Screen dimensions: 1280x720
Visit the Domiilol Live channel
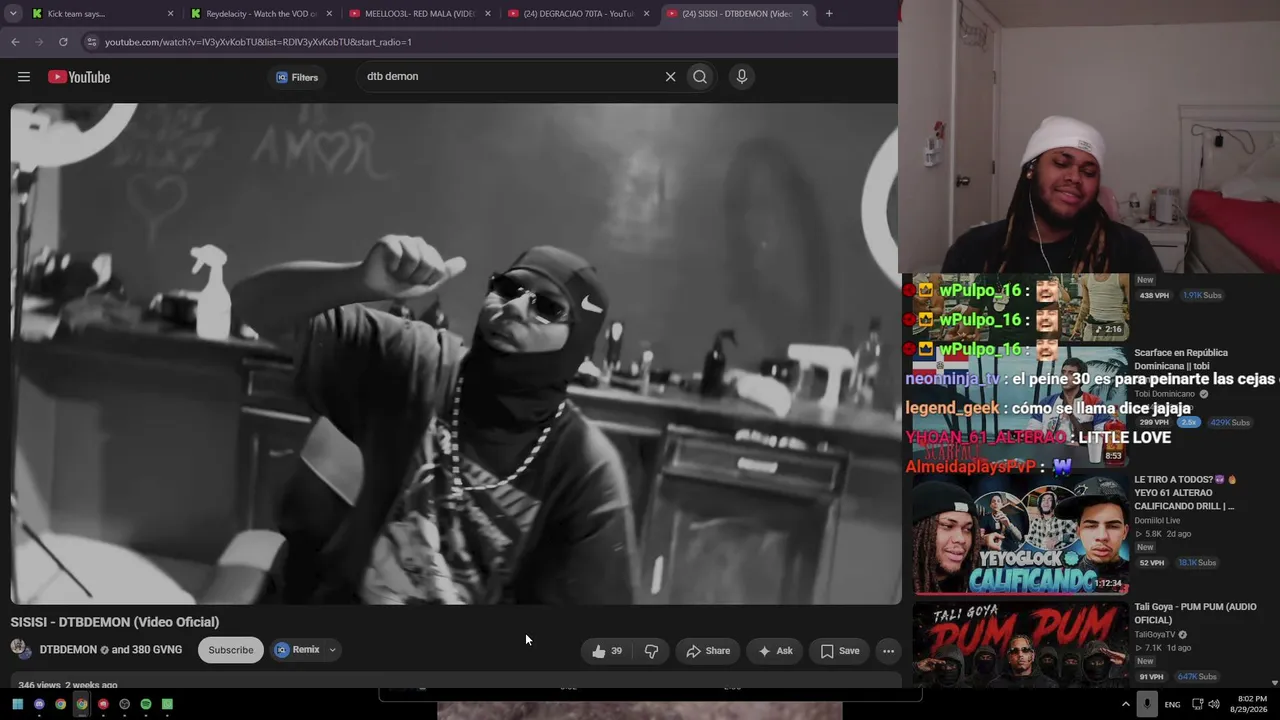click(x=1157, y=520)
